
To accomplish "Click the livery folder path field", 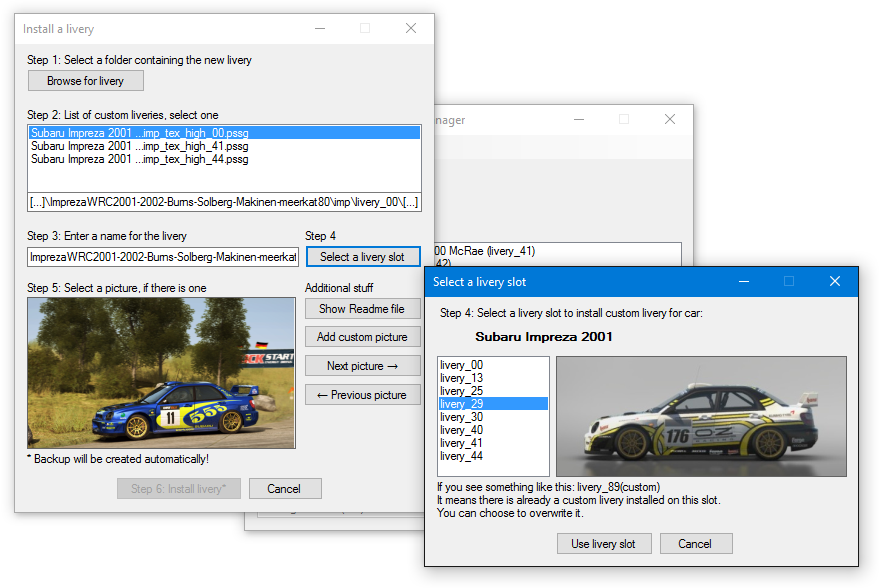I will [224, 202].
